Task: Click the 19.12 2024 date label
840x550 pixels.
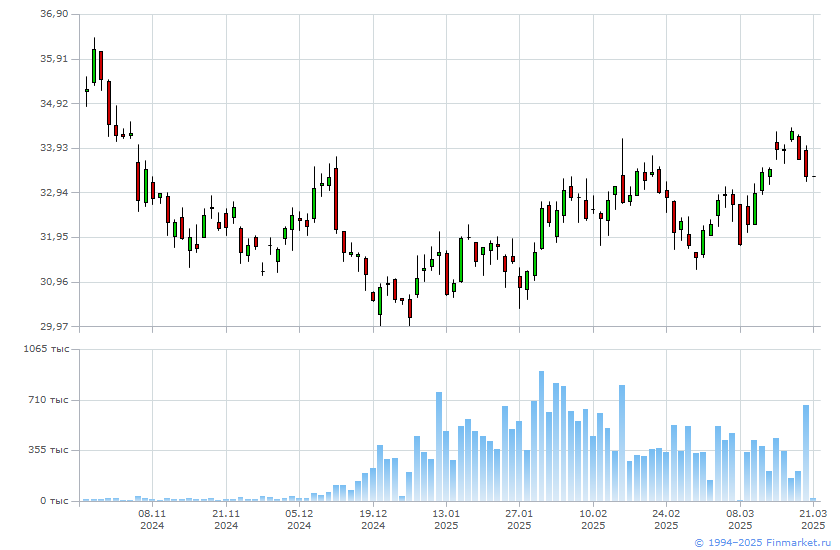Action: (x=373, y=519)
